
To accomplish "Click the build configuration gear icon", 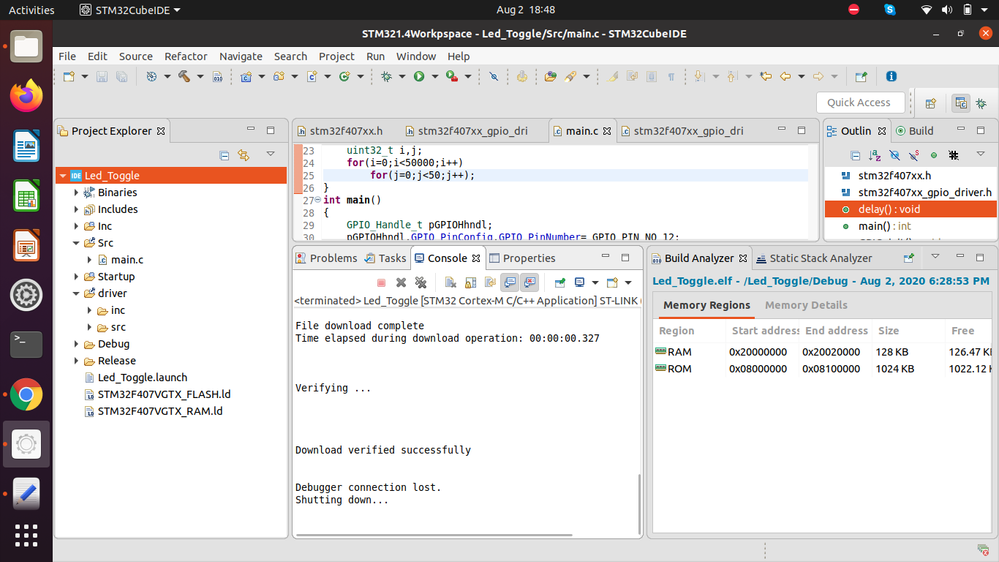I will 151,76.
